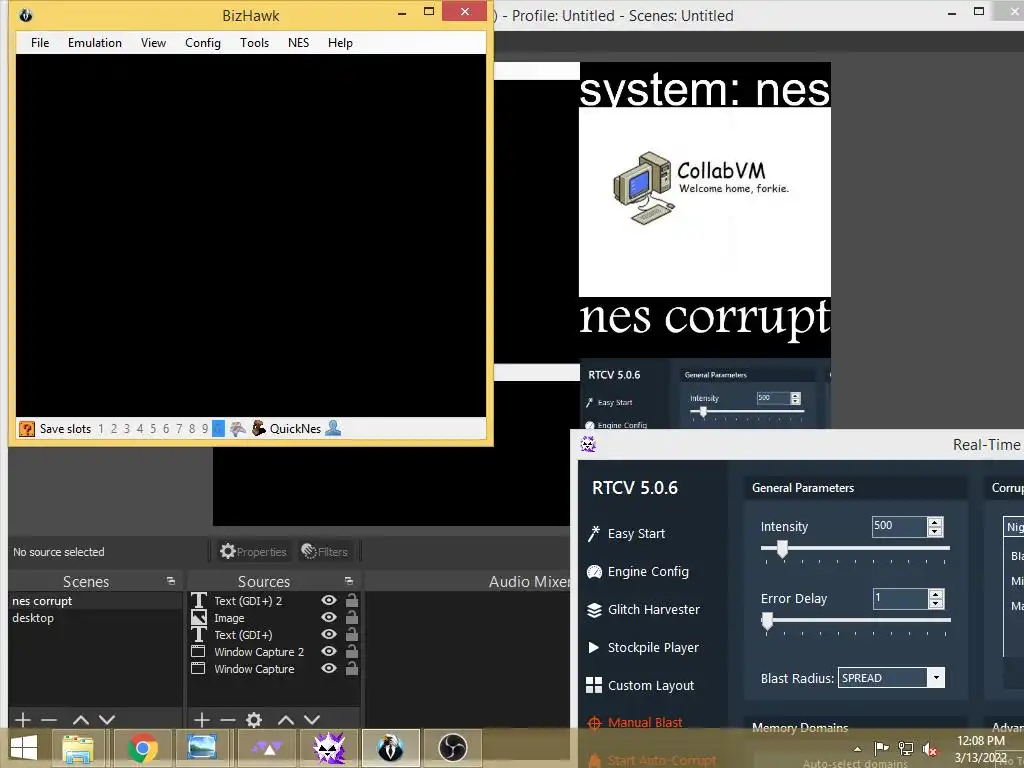The image size is (1024, 768).
Task: Pop out the Scenes dock icon
Action: [171, 581]
